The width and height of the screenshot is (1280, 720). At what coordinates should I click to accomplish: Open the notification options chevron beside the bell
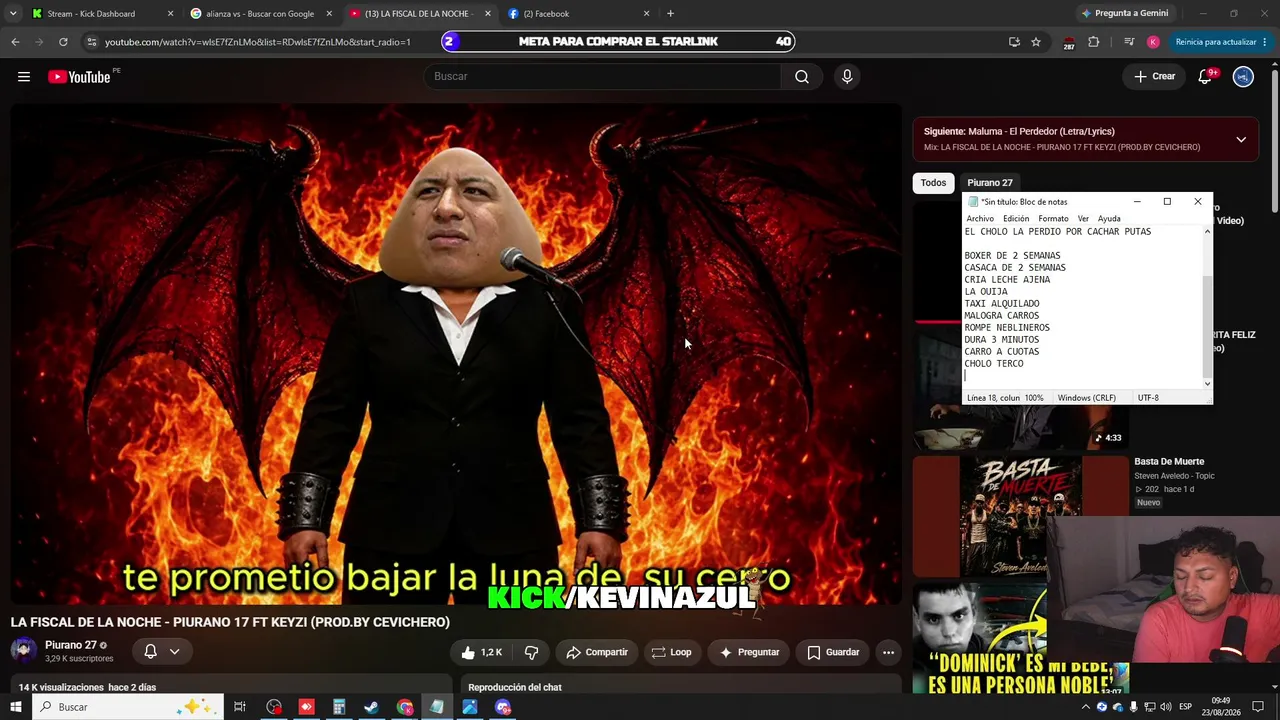(x=174, y=651)
